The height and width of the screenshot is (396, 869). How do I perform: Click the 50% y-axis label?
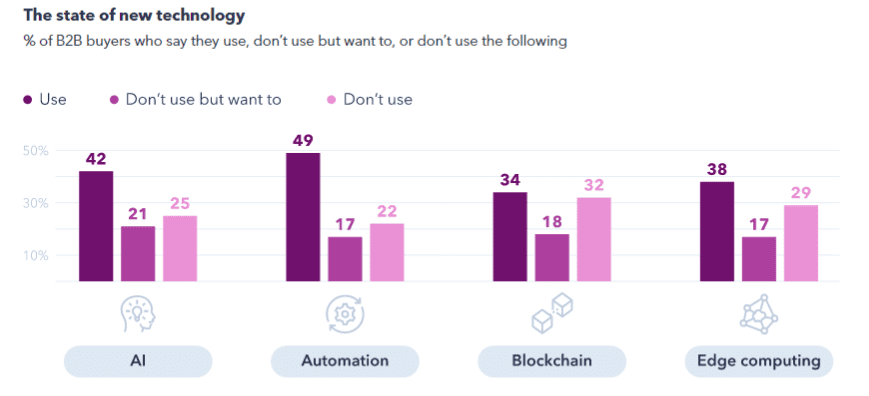coord(35,151)
